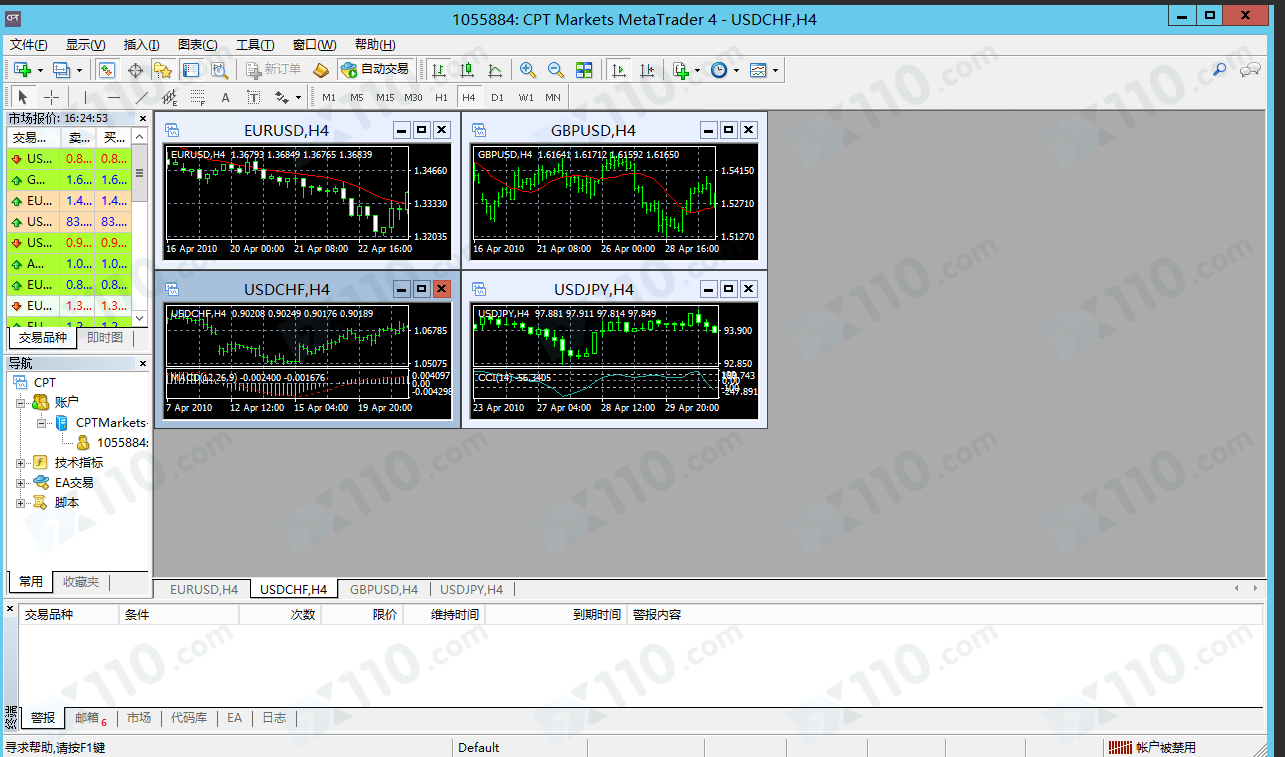
Task: Click the 新订单 new order button
Action: coord(273,70)
